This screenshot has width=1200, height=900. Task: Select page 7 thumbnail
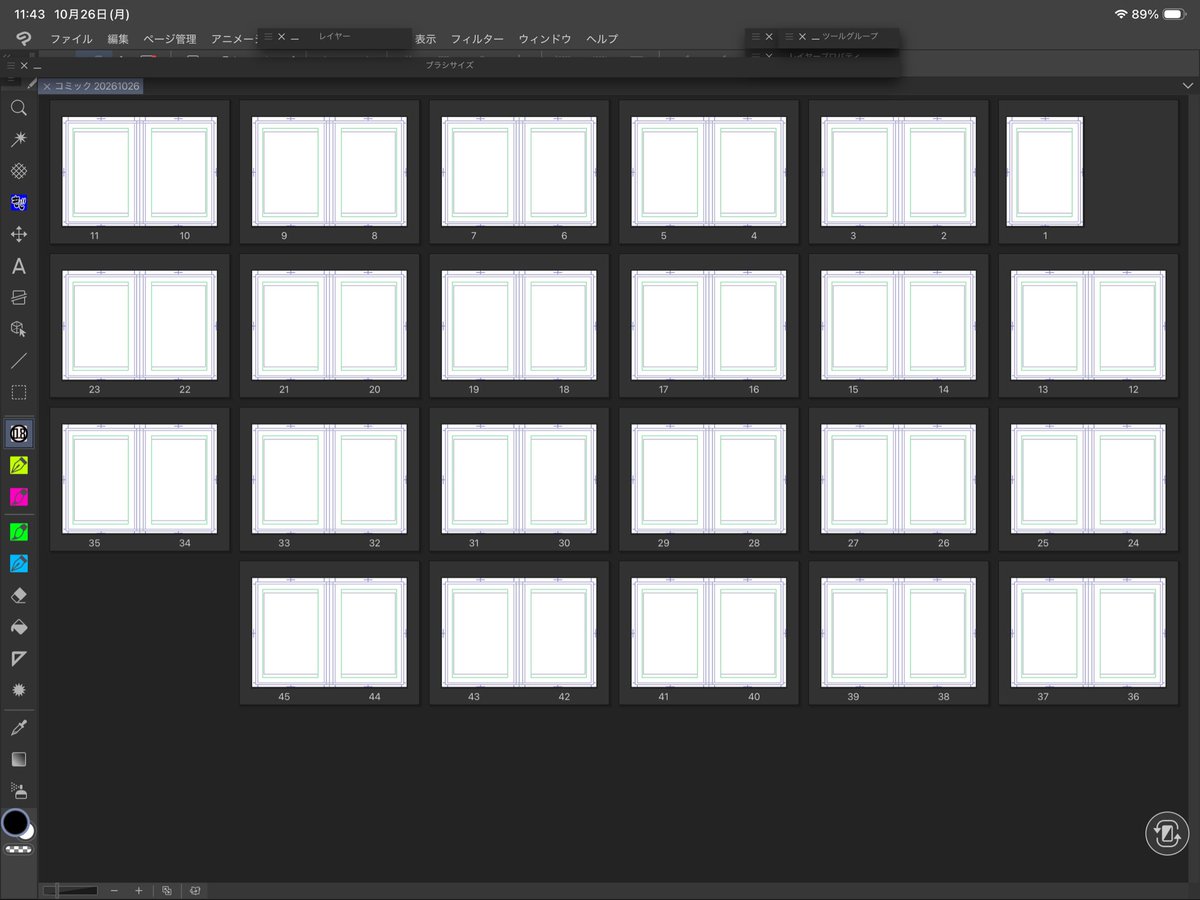[x=480, y=172]
